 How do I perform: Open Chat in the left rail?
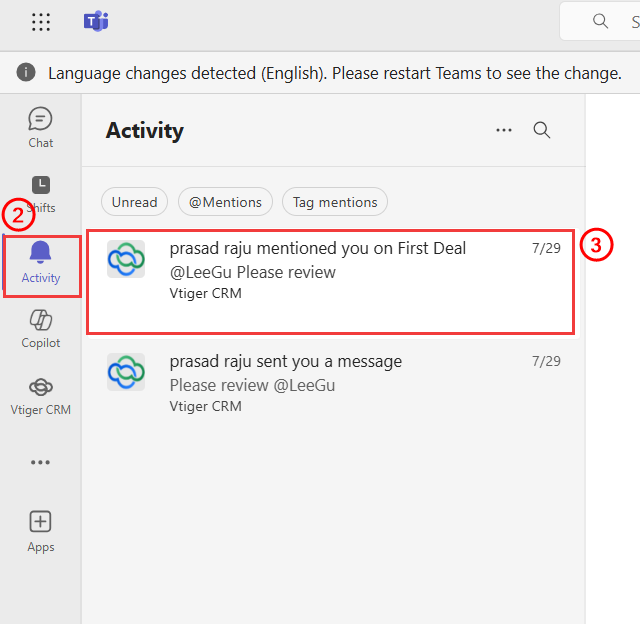point(40,128)
